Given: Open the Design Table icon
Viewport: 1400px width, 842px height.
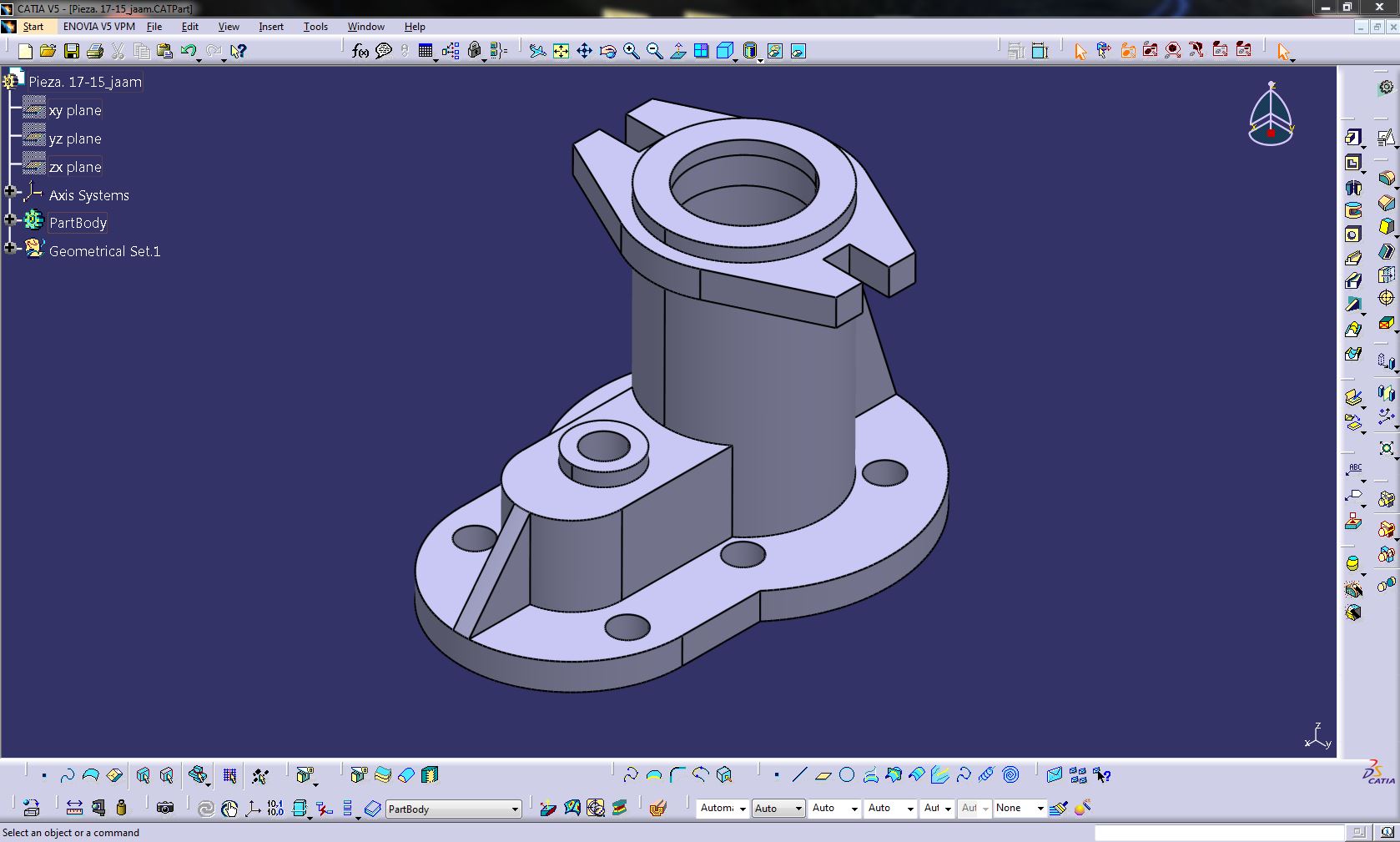Looking at the screenshot, I should tap(426, 51).
